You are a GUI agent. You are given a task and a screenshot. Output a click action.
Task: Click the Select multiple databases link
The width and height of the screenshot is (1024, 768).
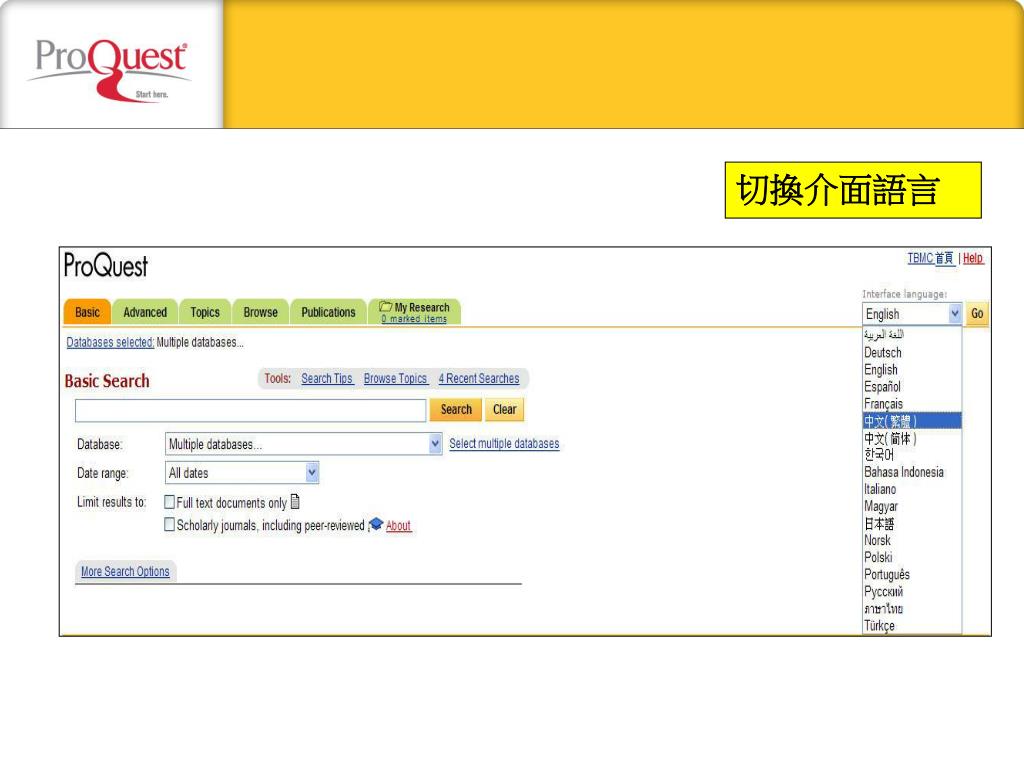pyautogui.click(x=504, y=443)
